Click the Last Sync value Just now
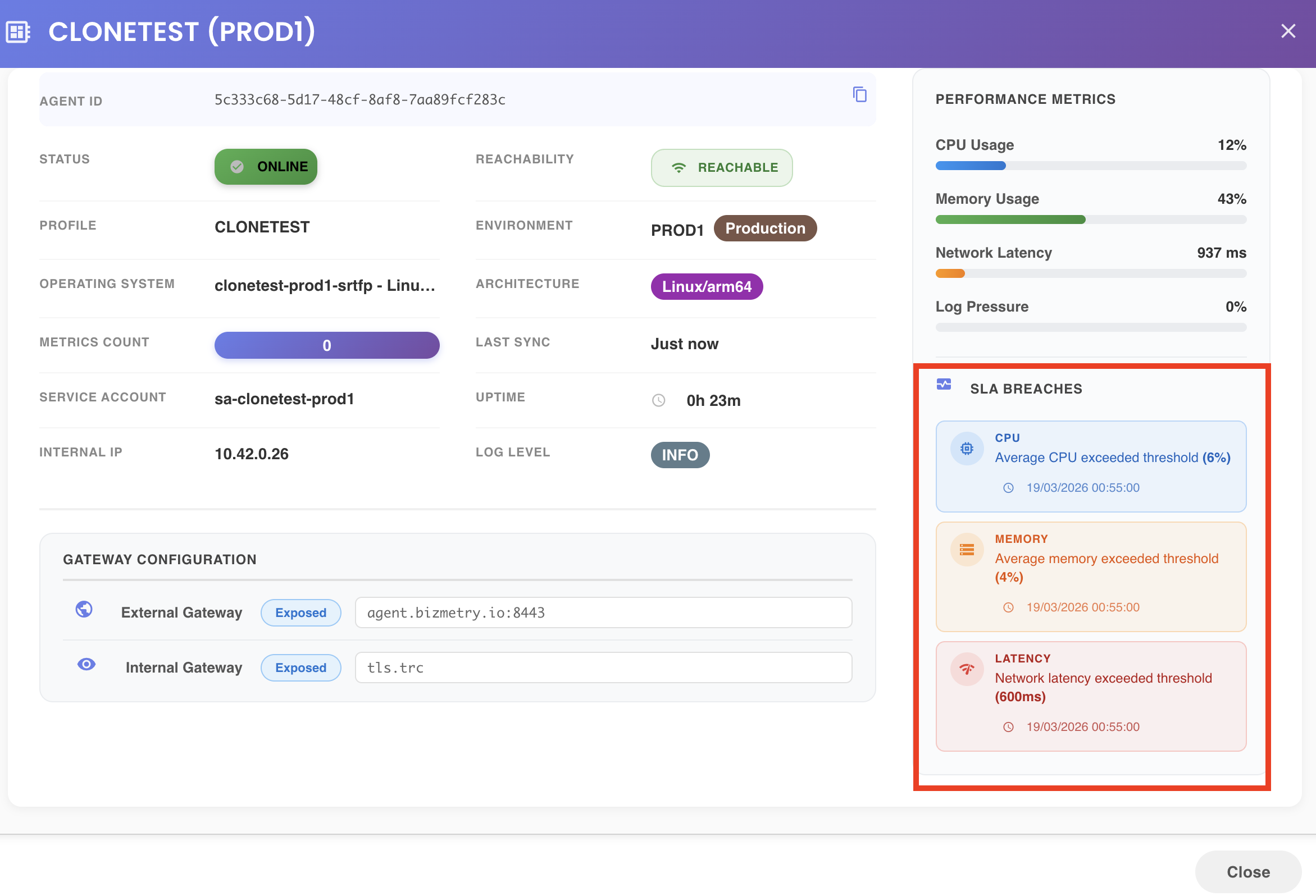Screen dimensions: 1316x896 pyautogui.click(x=685, y=344)
